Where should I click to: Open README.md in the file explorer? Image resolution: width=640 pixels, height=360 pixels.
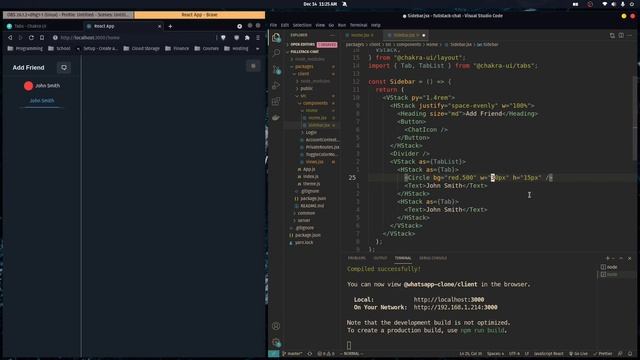312,206
